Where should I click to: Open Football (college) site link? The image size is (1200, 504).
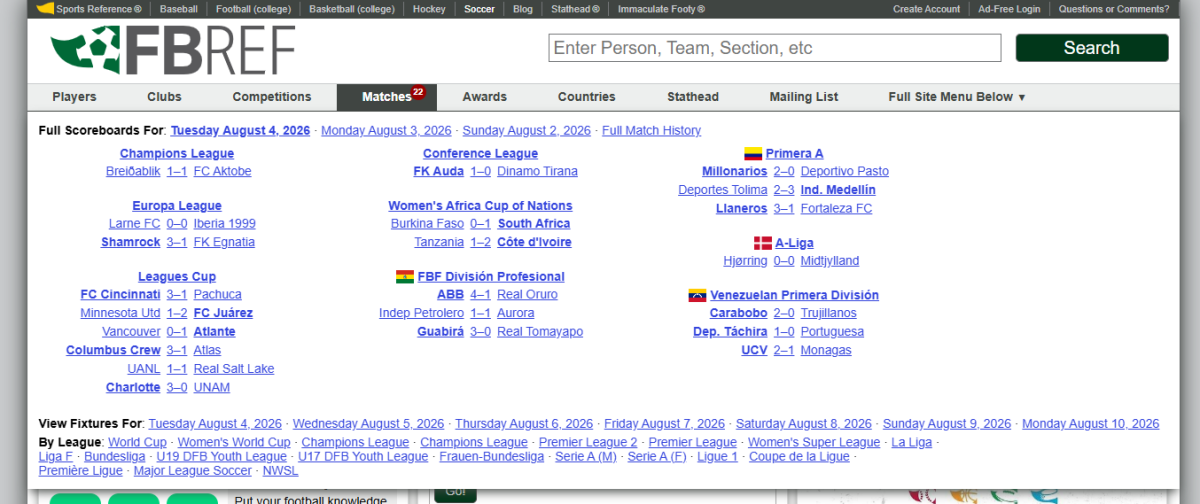[x=253, y=9]
